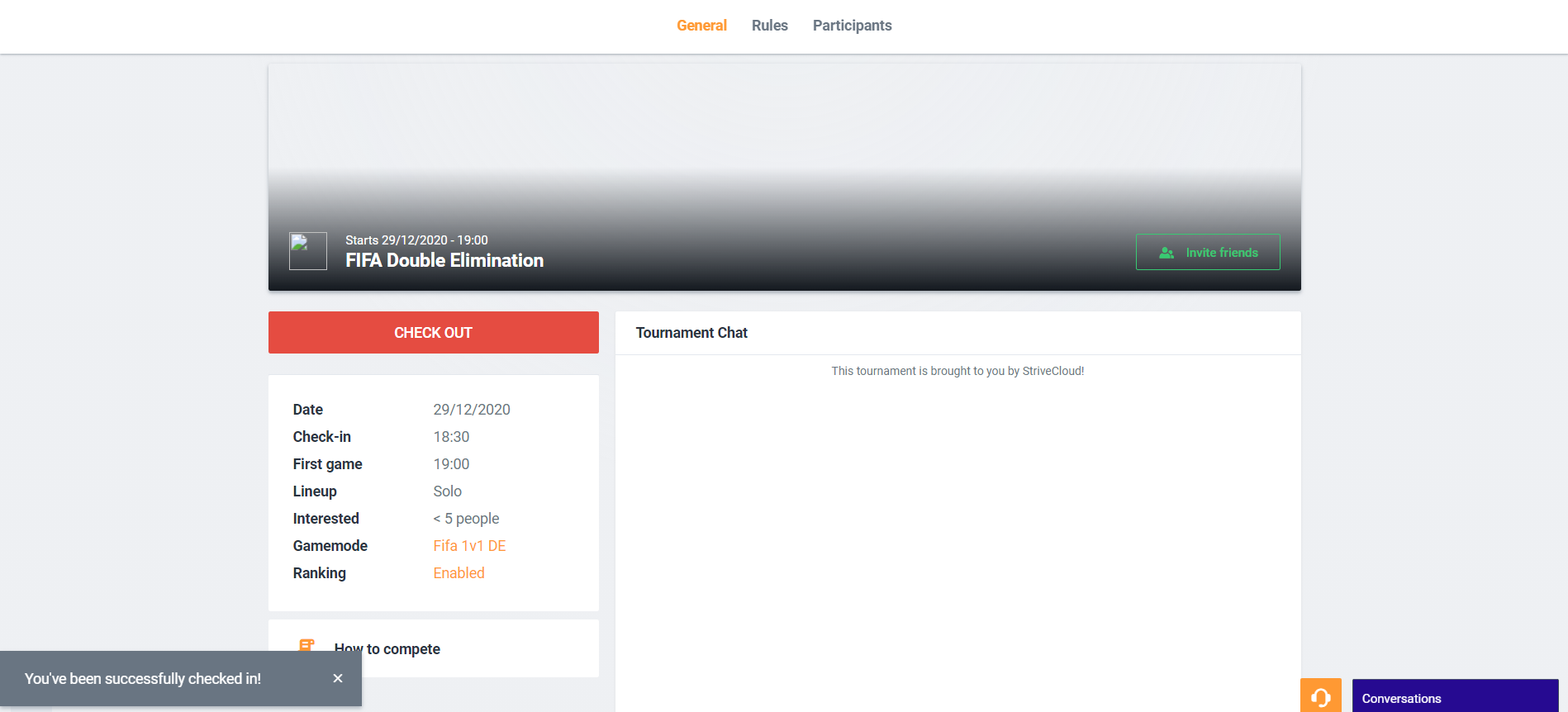
Task: Click the tournament logo thumbnail
Action: click(x=308, y=251)
